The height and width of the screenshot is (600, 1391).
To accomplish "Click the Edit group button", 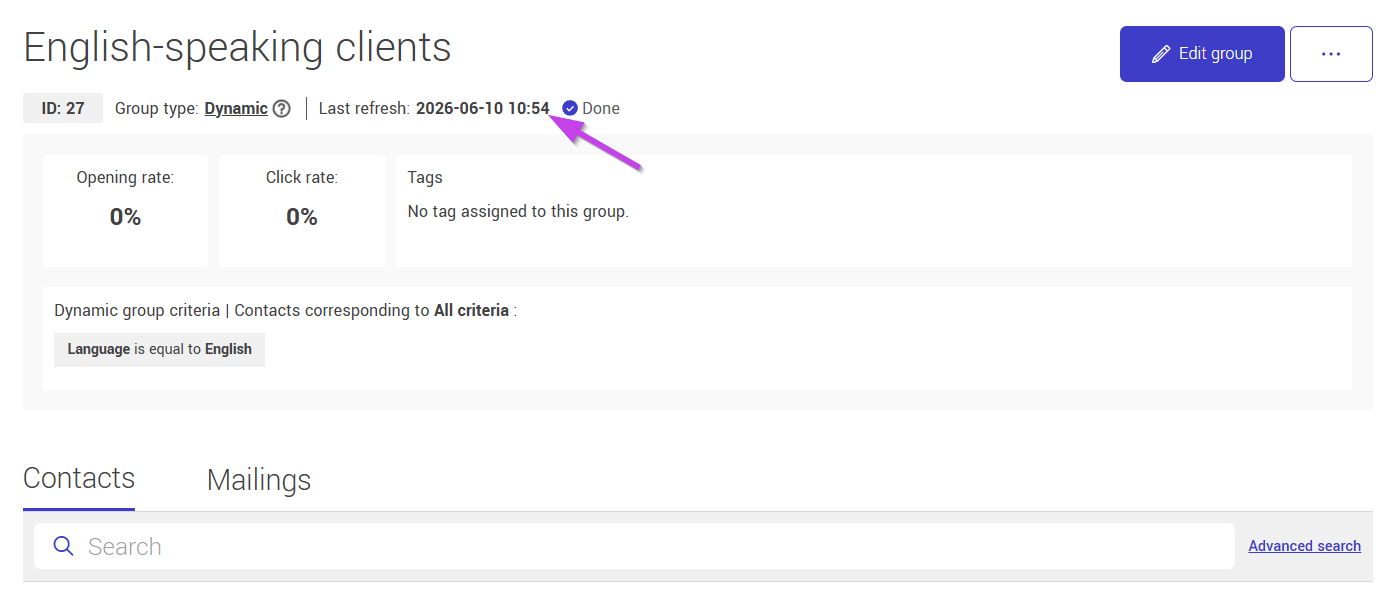I will pos(1202,54).
